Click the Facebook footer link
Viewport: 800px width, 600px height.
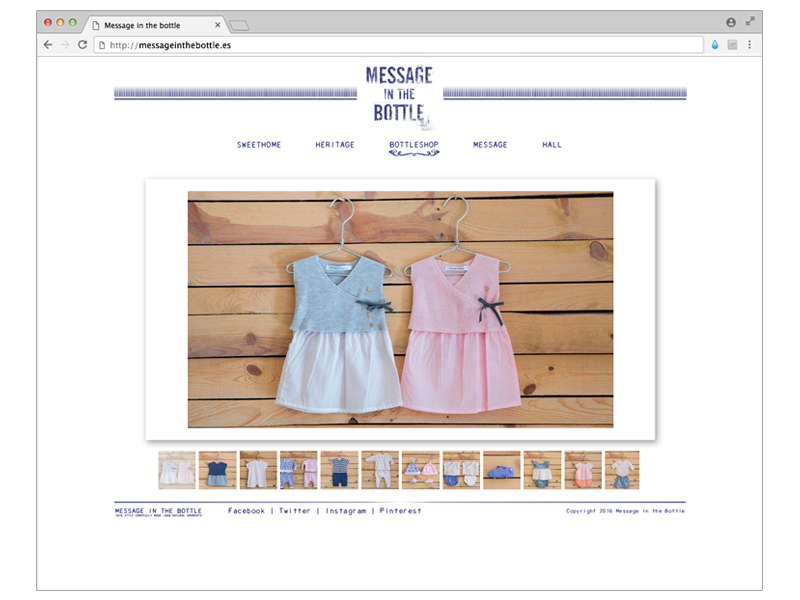click(x=246, y=511)
